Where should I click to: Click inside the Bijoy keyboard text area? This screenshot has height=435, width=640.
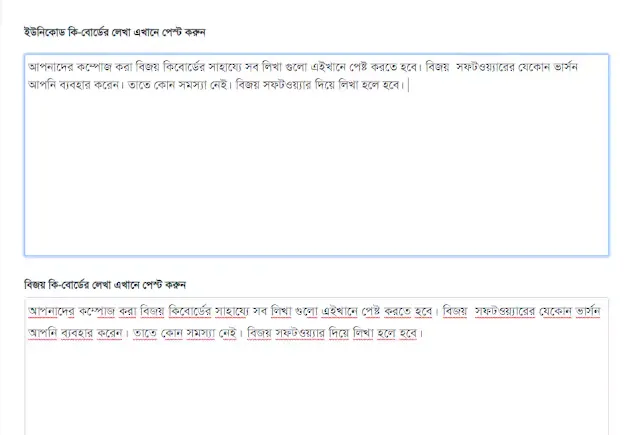[x=316, y=366]
